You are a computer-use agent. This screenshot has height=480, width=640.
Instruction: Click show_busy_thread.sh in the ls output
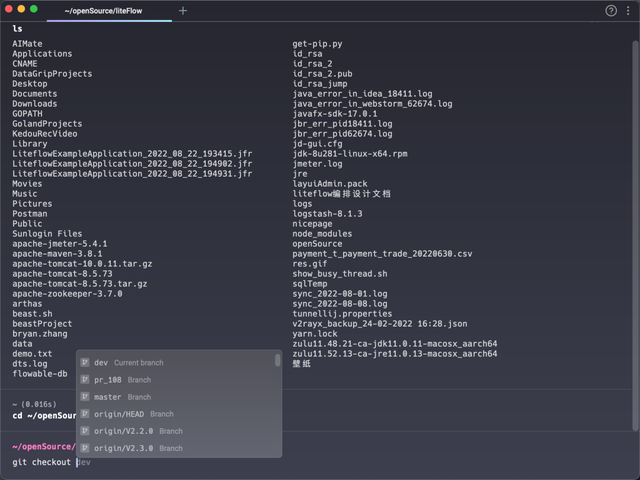point(339,274)
